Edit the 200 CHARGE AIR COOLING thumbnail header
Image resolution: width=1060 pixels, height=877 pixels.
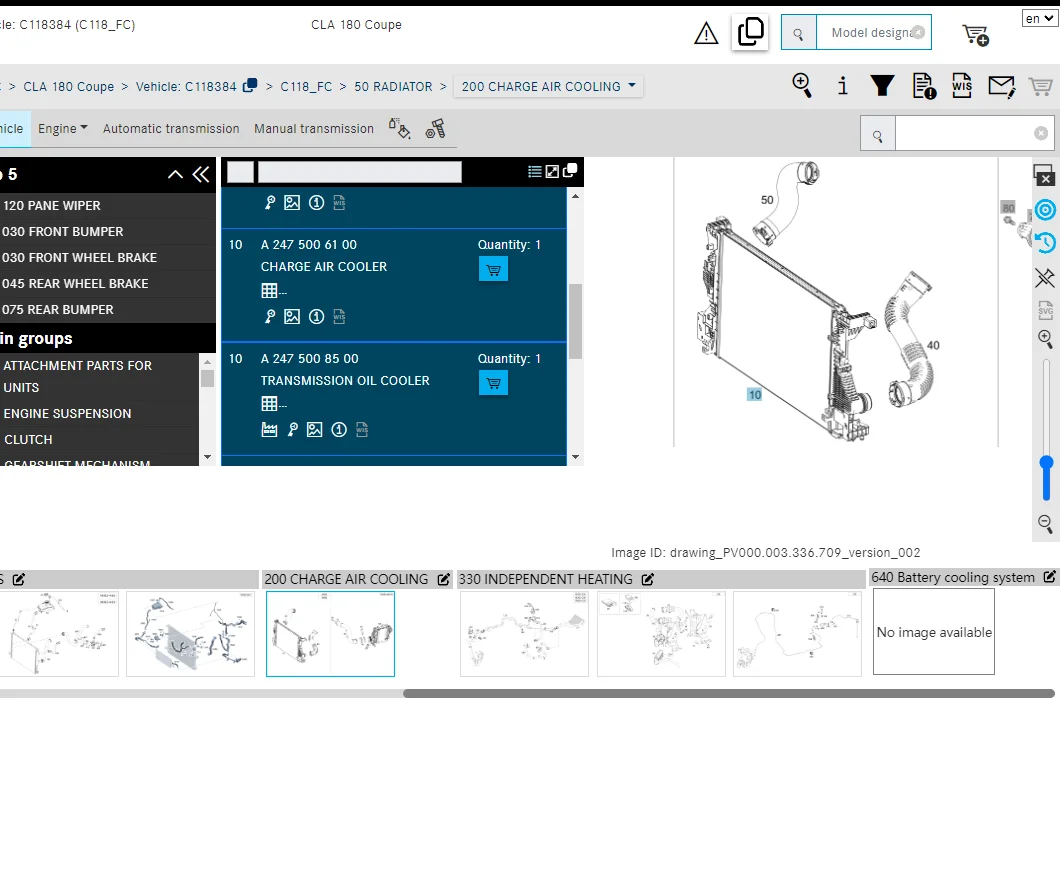[x=443, y=579]
